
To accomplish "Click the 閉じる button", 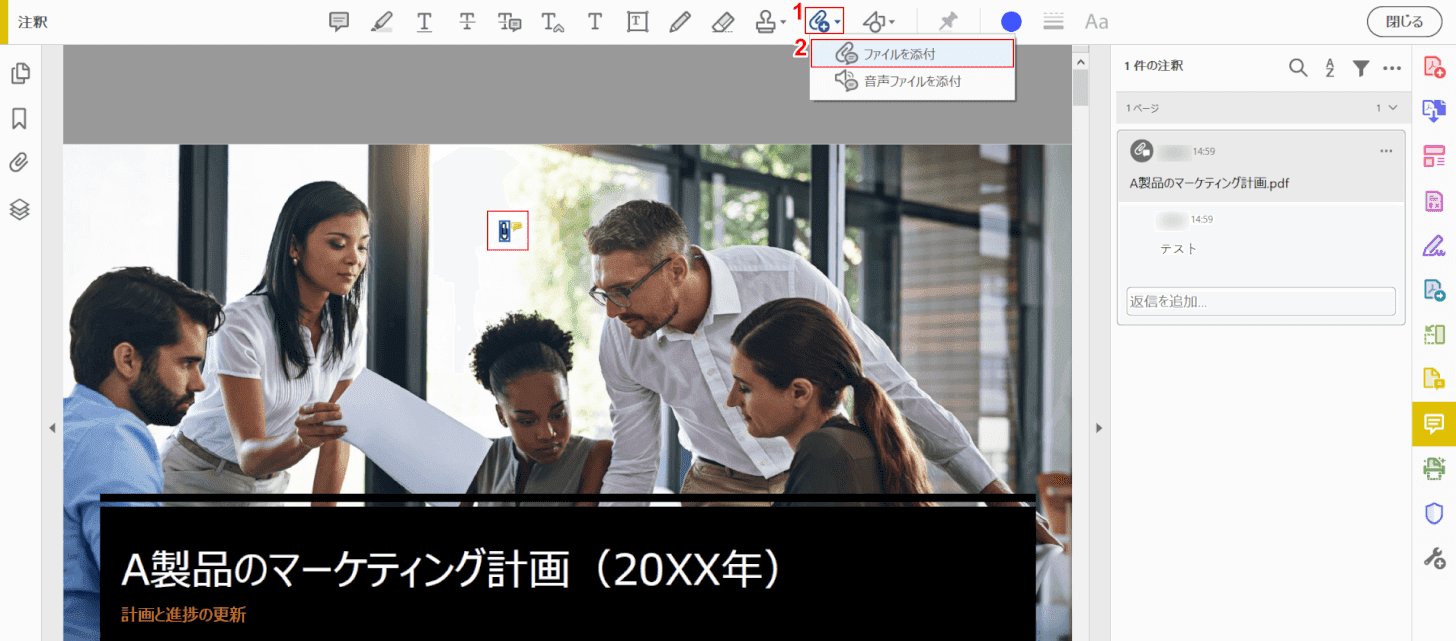I will coord(1405,22).
